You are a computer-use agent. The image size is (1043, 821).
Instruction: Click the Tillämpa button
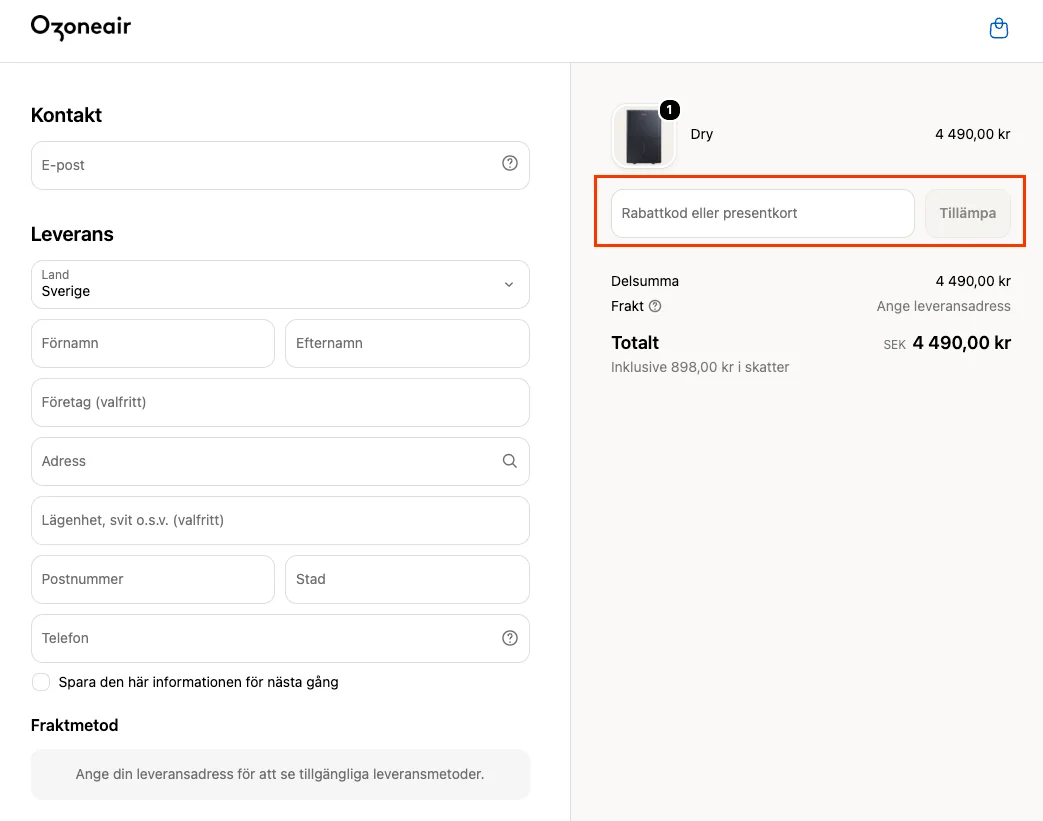coord(968,214)
